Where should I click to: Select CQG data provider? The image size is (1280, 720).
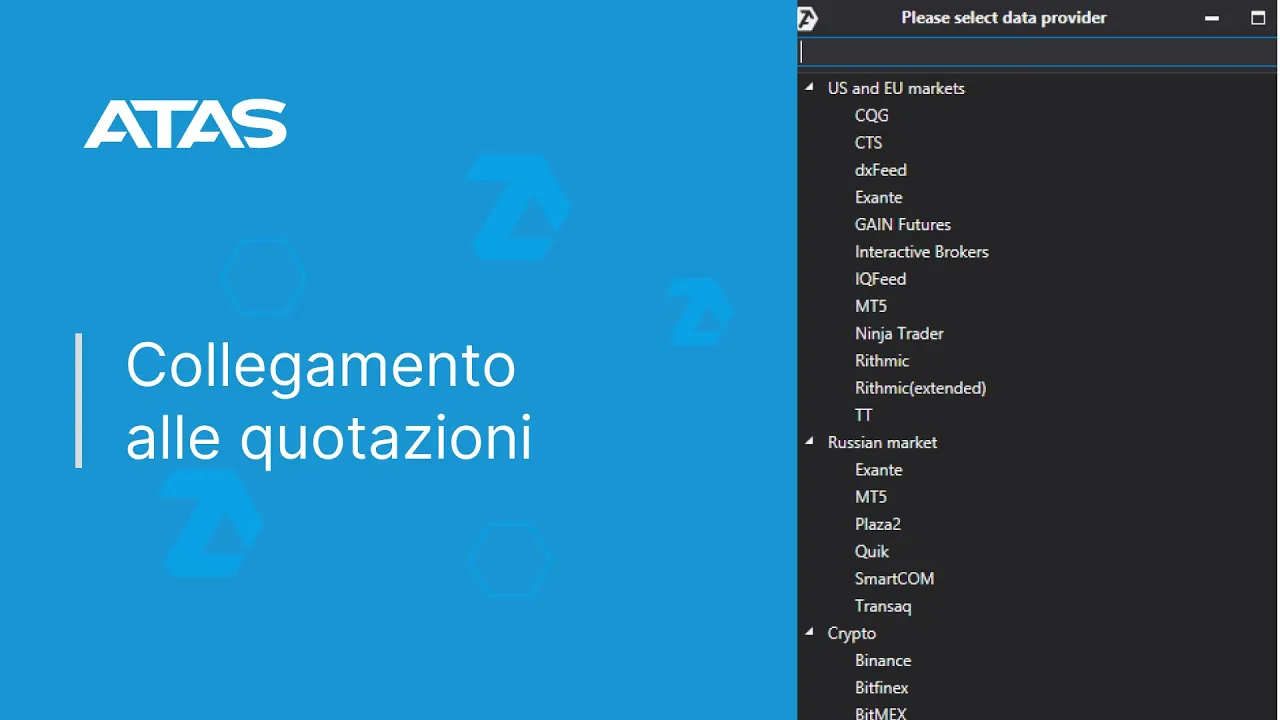872,115
